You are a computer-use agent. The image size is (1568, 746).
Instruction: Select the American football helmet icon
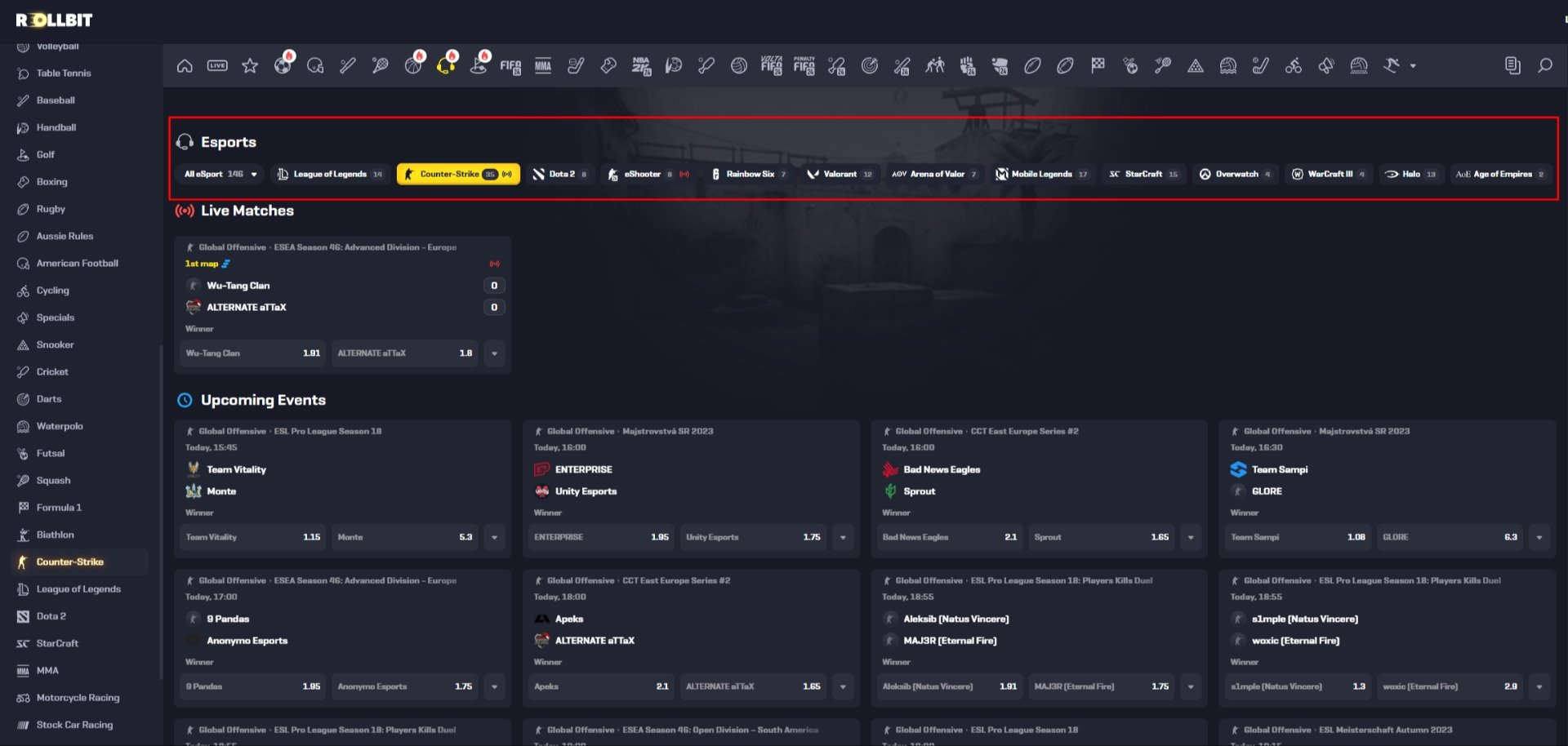315,65
